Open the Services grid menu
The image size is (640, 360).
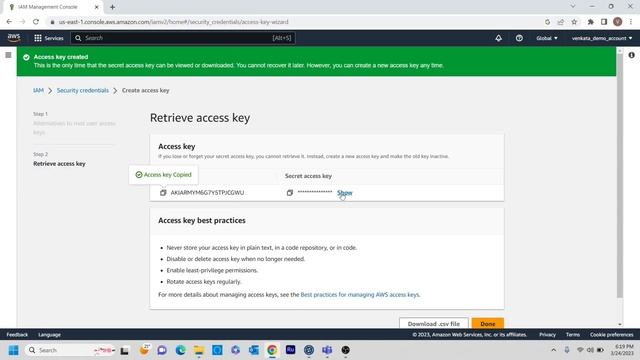[x=49, y=38]
